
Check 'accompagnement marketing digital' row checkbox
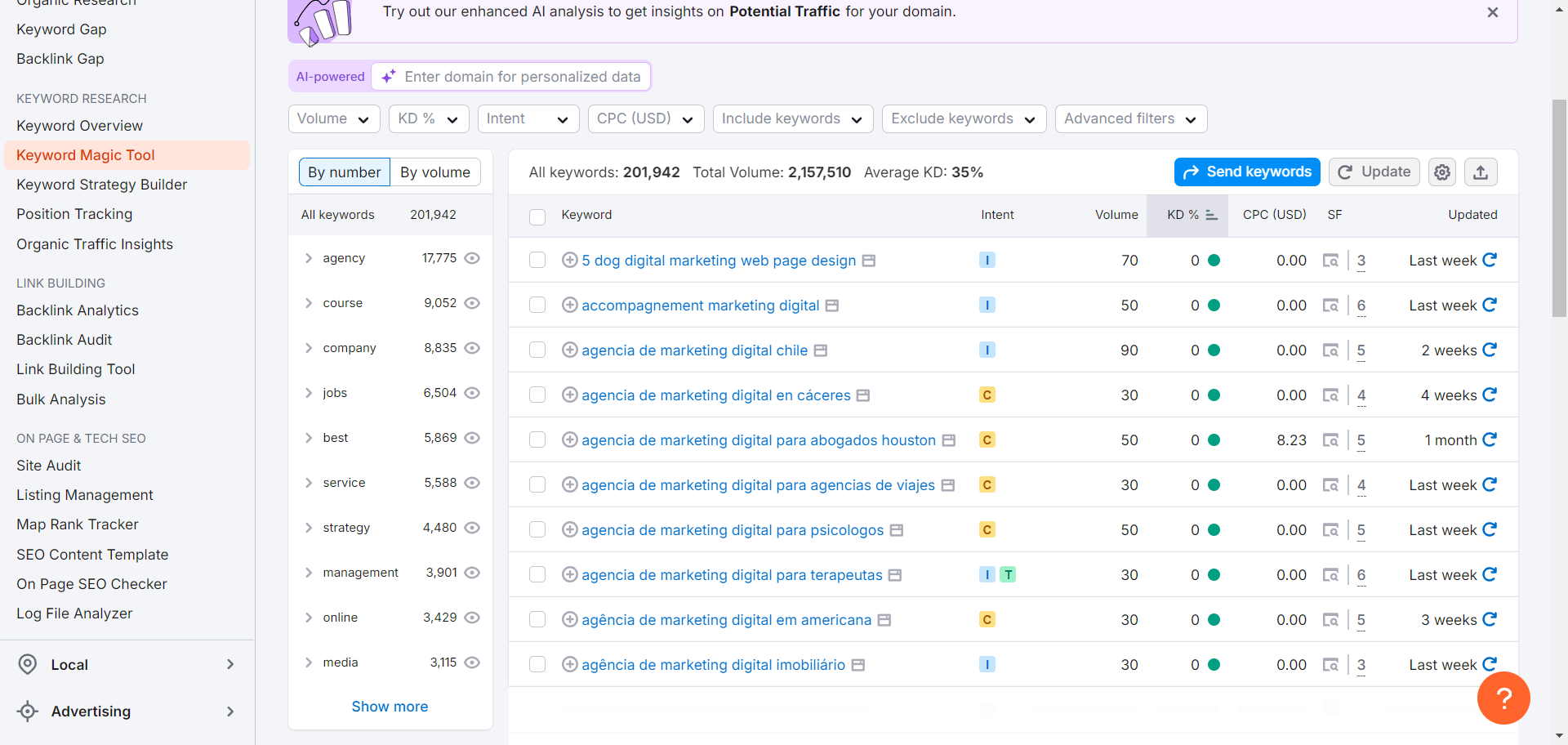(x=537, y=305)
